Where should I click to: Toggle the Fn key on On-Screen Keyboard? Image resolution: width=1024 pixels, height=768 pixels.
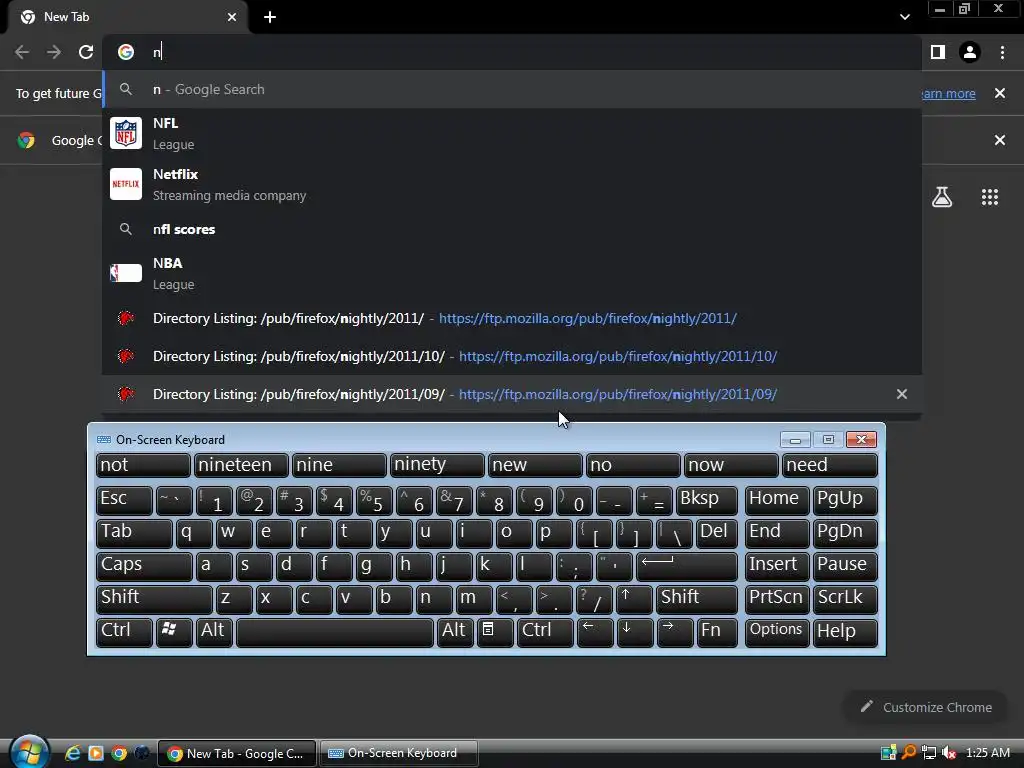click(x=716, y=632)
